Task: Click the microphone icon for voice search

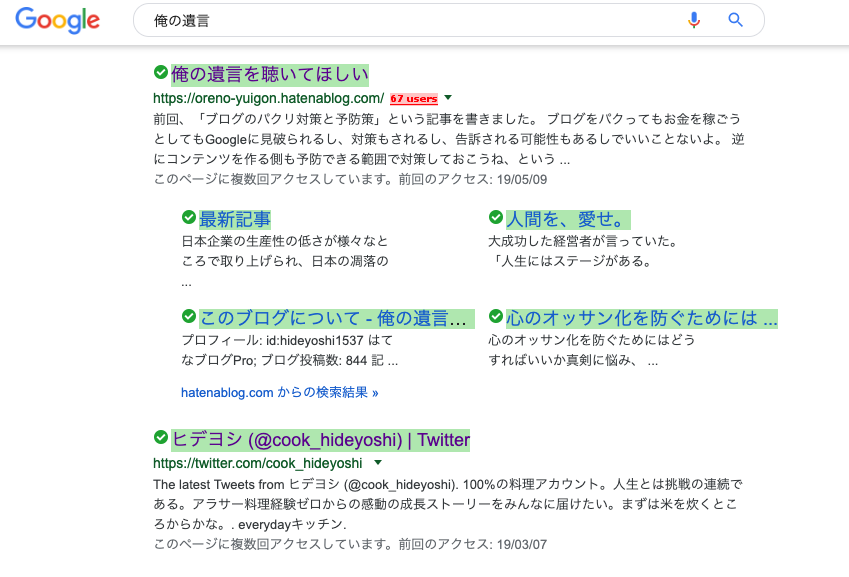Action: 694,20
